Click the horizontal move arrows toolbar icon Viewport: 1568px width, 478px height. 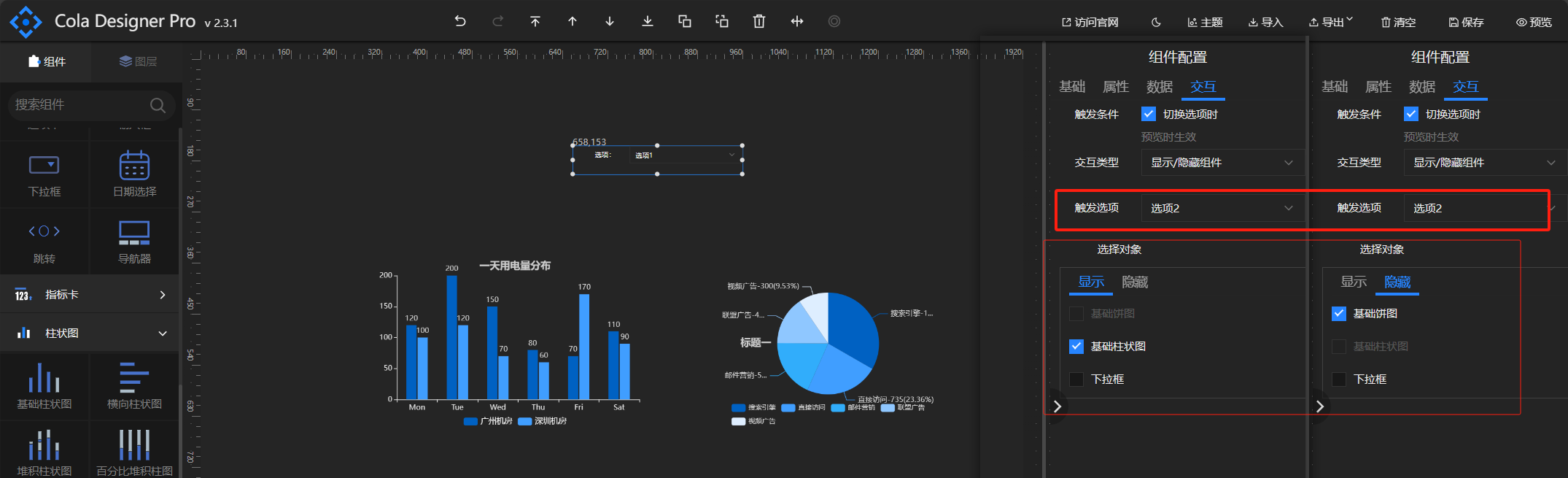797,21
